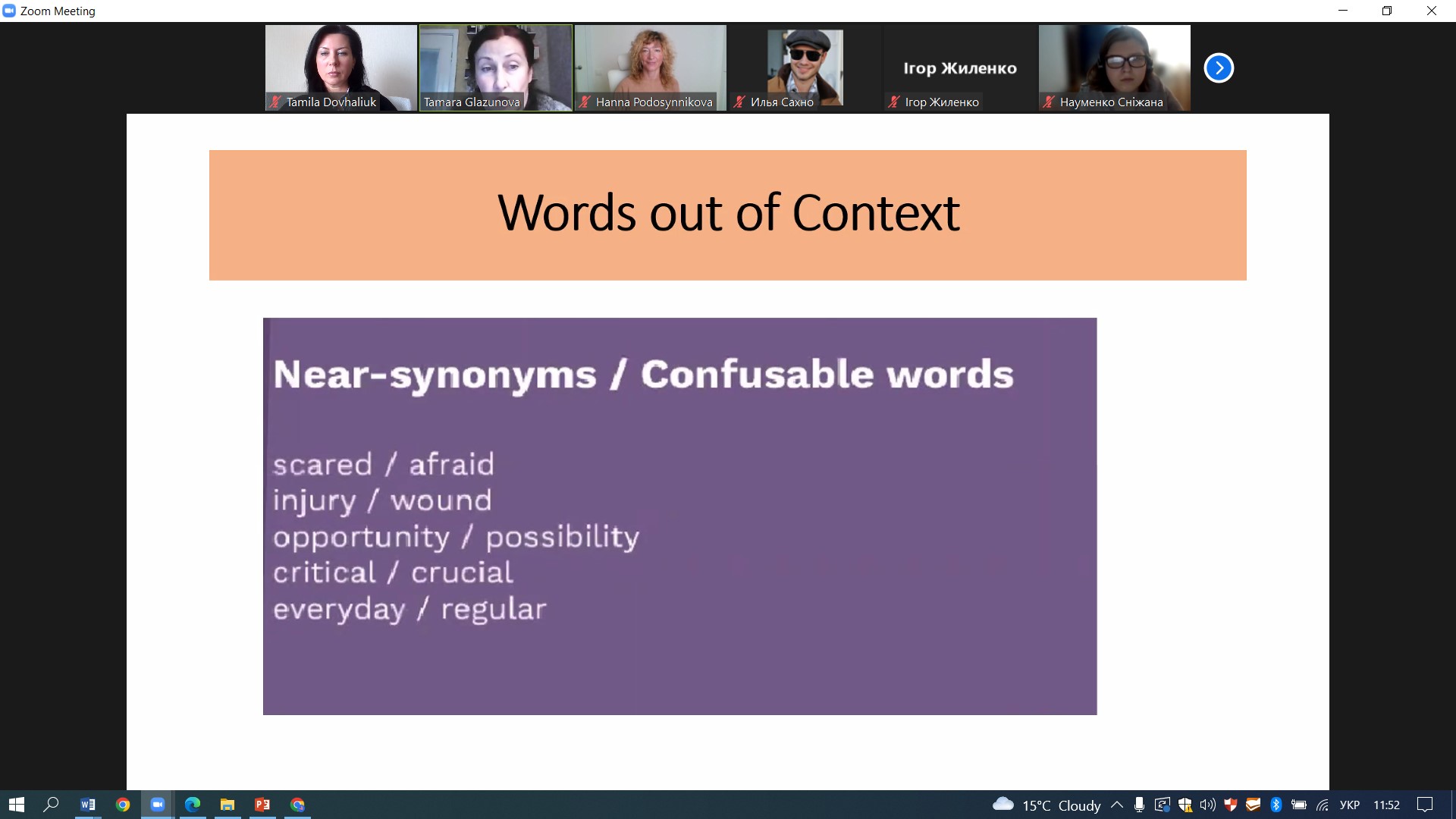Viewport: 1456px width, 819px height.
Task: Open the 15°C Cloudy weather widget
Action: (x=1046, y=805)
